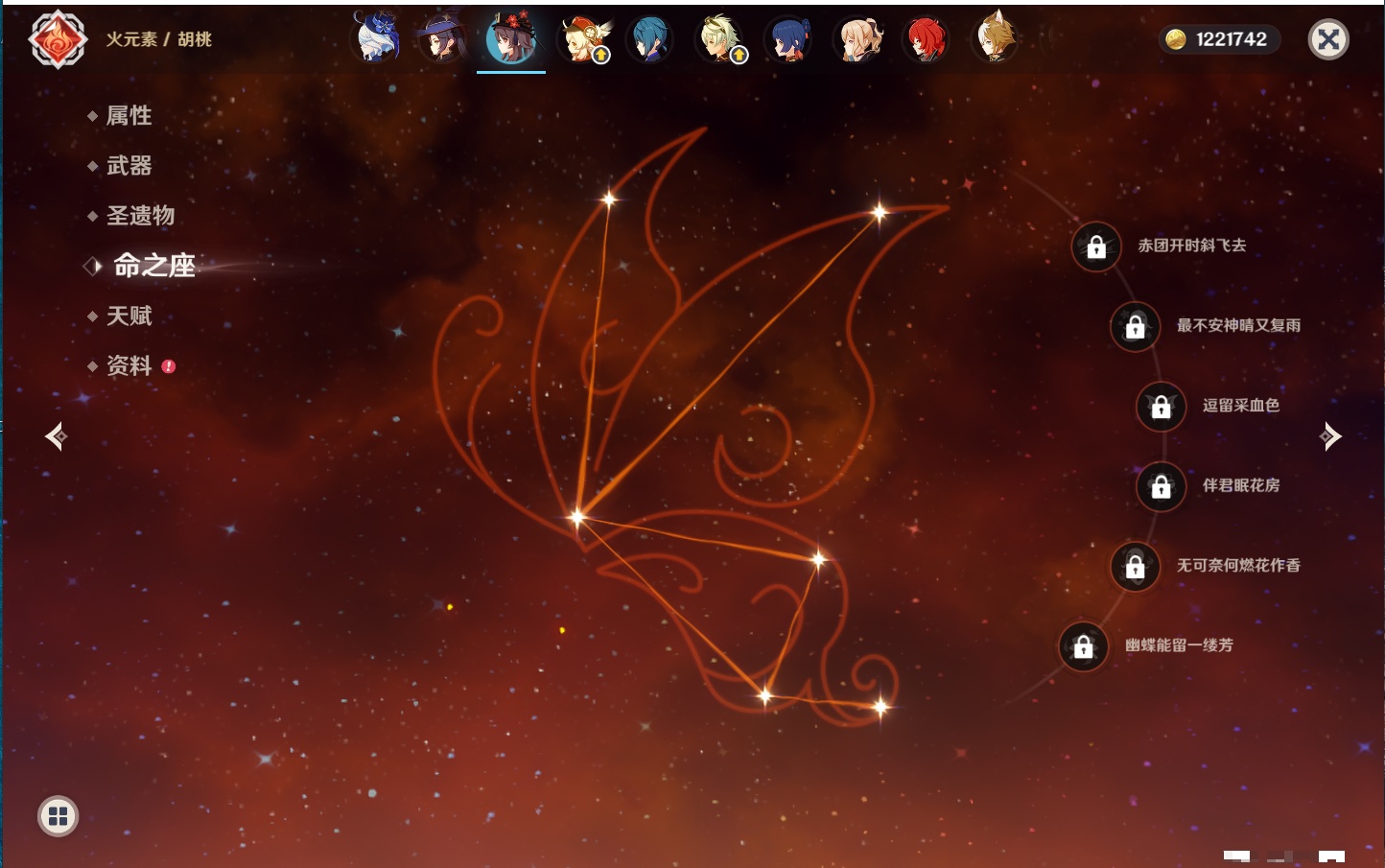Viewport: 1385px width, 868px height.
Task: Select the highlighted Hu Tao portrait
Action: (x=511, y=38)
